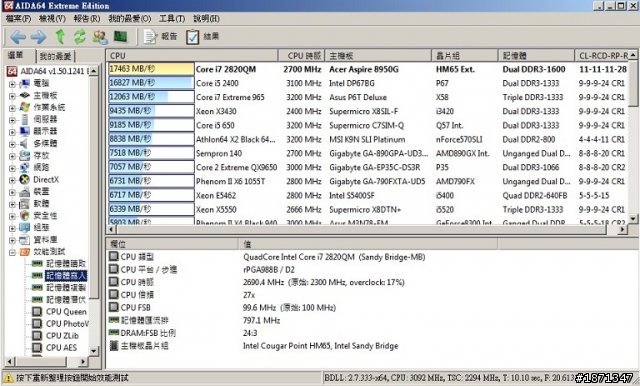Expand the 作業系統 tree node
The image size is (640, 386).
pos(12,108)
